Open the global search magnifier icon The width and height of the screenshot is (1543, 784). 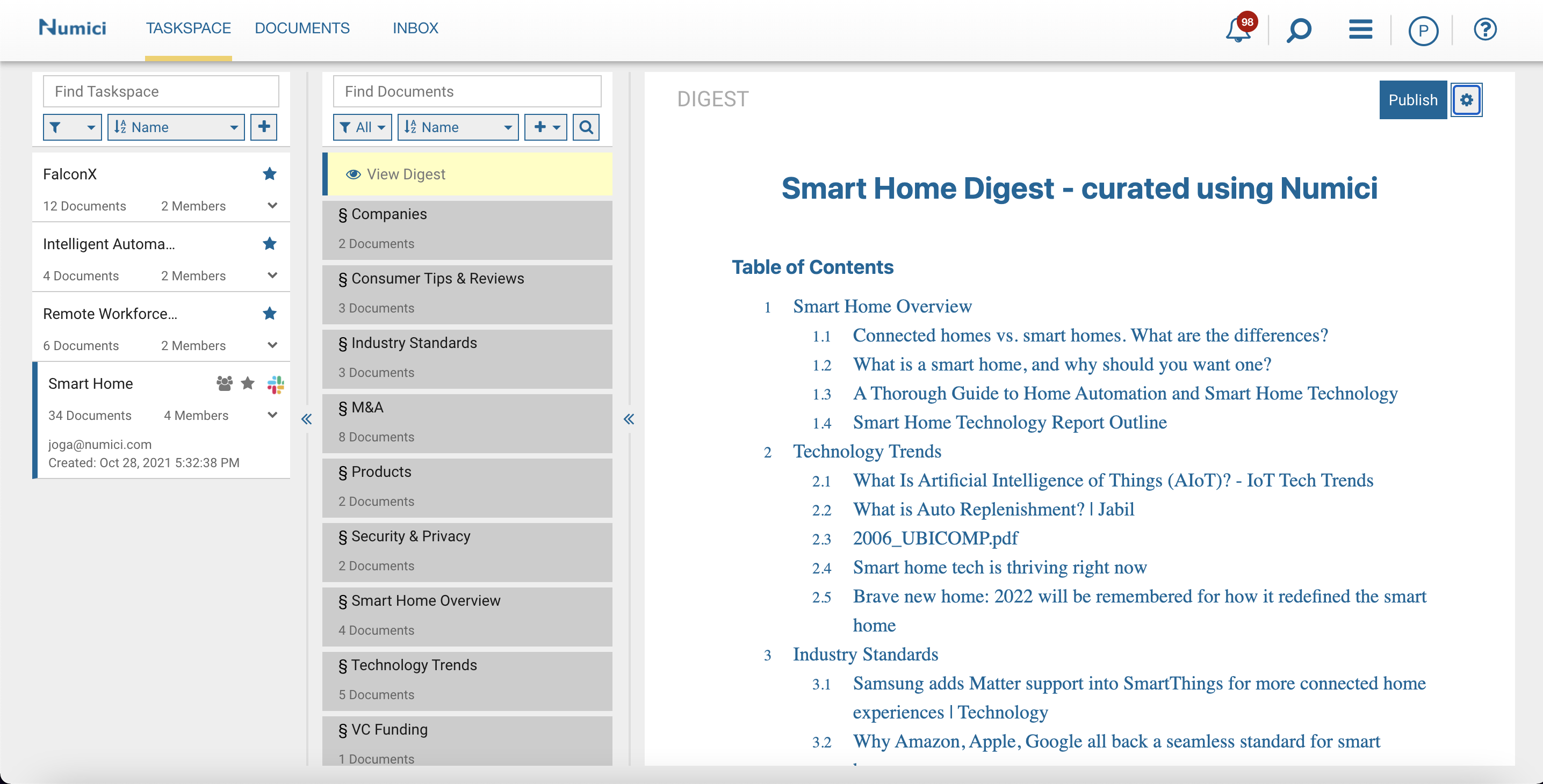point(1299,30)
